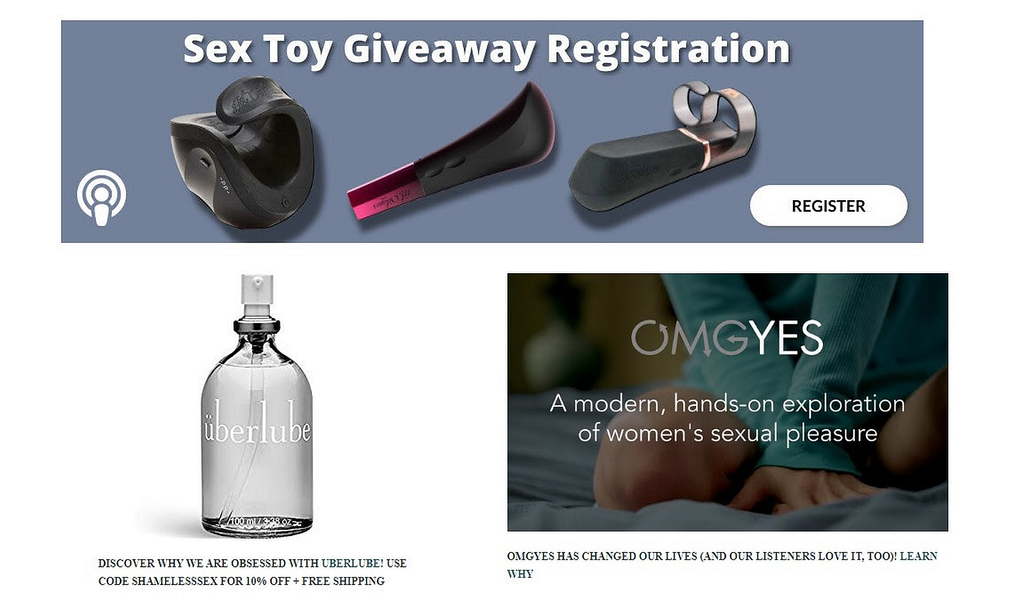Click the 100 ml marking at the bottle base
The height and width of the screenshot is (600, 1024).
click(x=261, y=522)
